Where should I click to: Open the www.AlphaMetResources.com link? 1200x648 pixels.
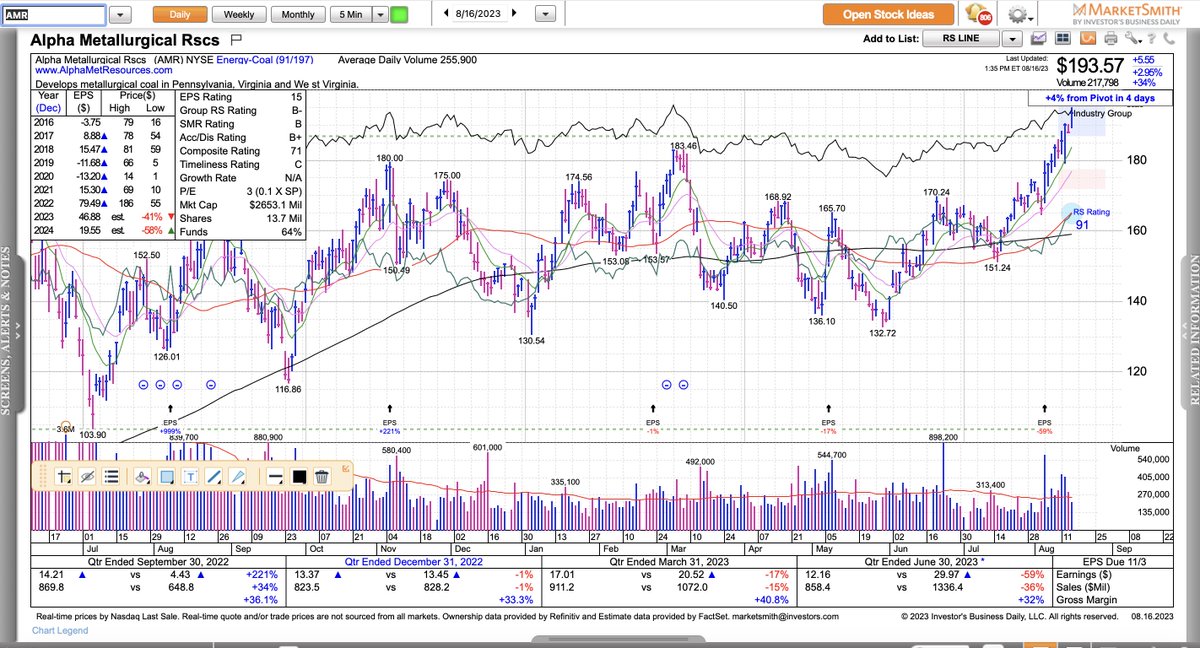(x=104, y=71)
